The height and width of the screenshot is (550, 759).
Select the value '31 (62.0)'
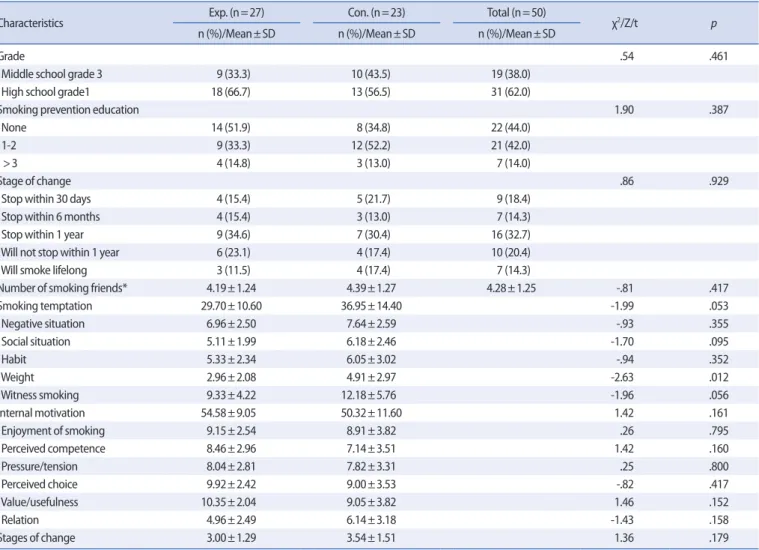[x=511, y=92]
